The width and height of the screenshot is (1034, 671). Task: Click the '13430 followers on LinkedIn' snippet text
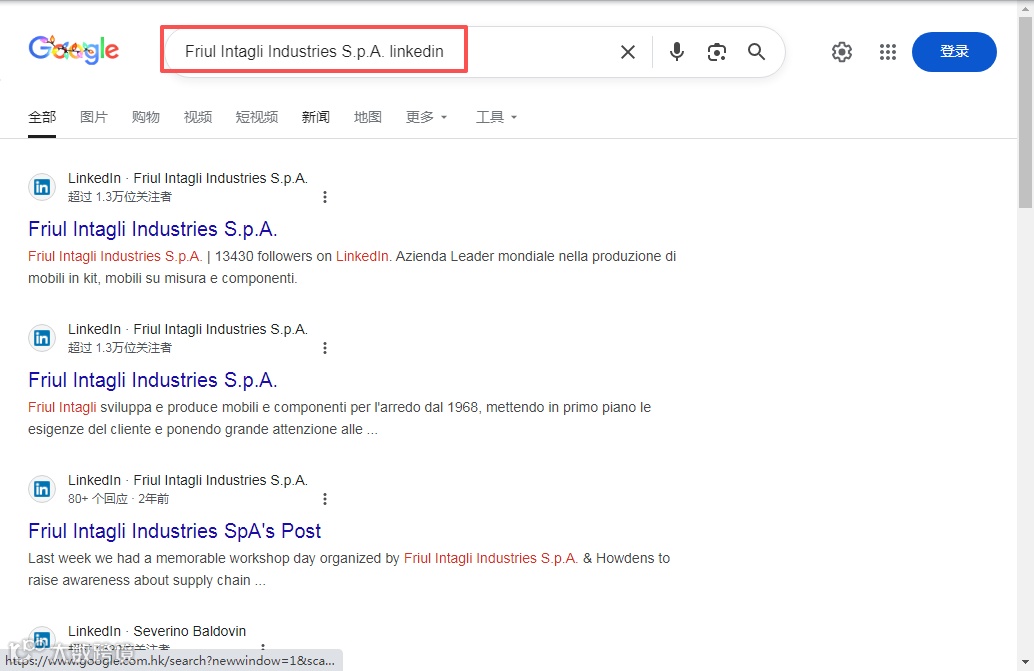click(x=303, y=256)
